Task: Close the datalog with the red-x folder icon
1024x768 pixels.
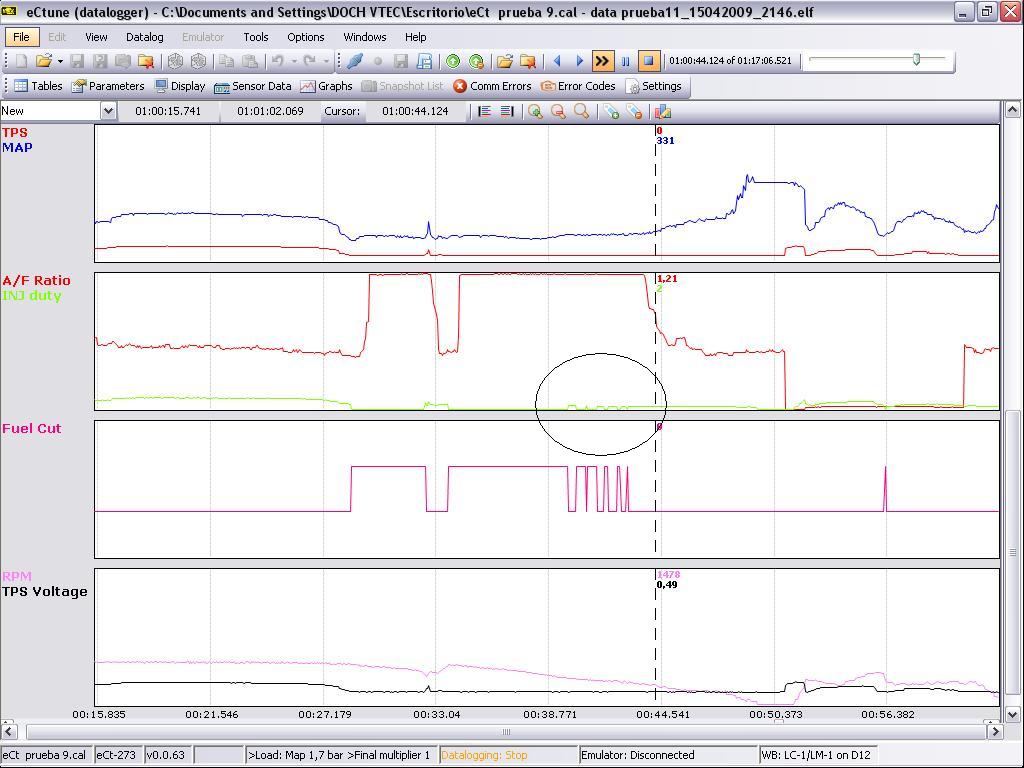Action: click(x=528, y=61)
